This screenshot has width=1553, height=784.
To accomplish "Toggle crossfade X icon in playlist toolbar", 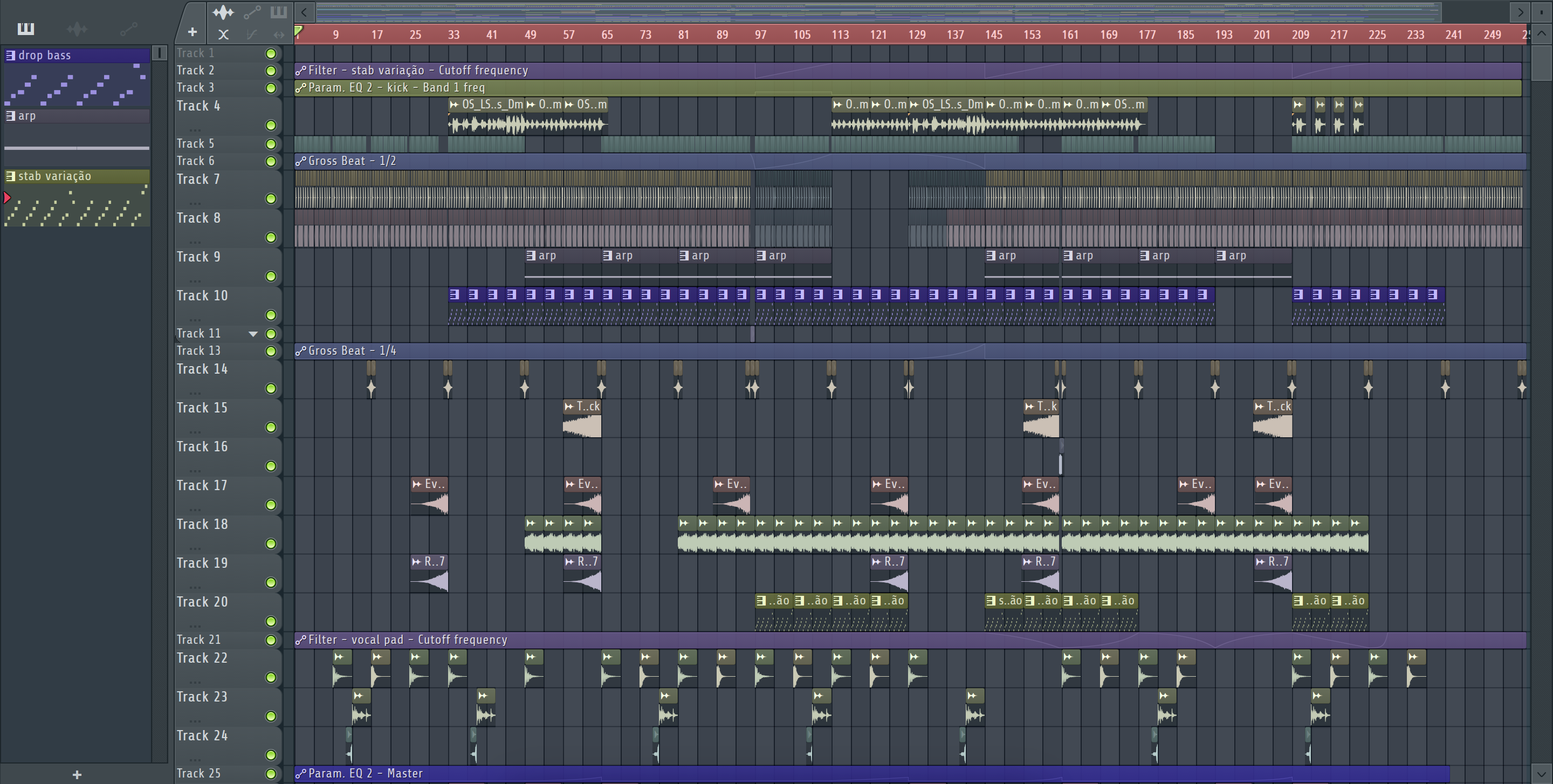I will click(x=223, y=35).
